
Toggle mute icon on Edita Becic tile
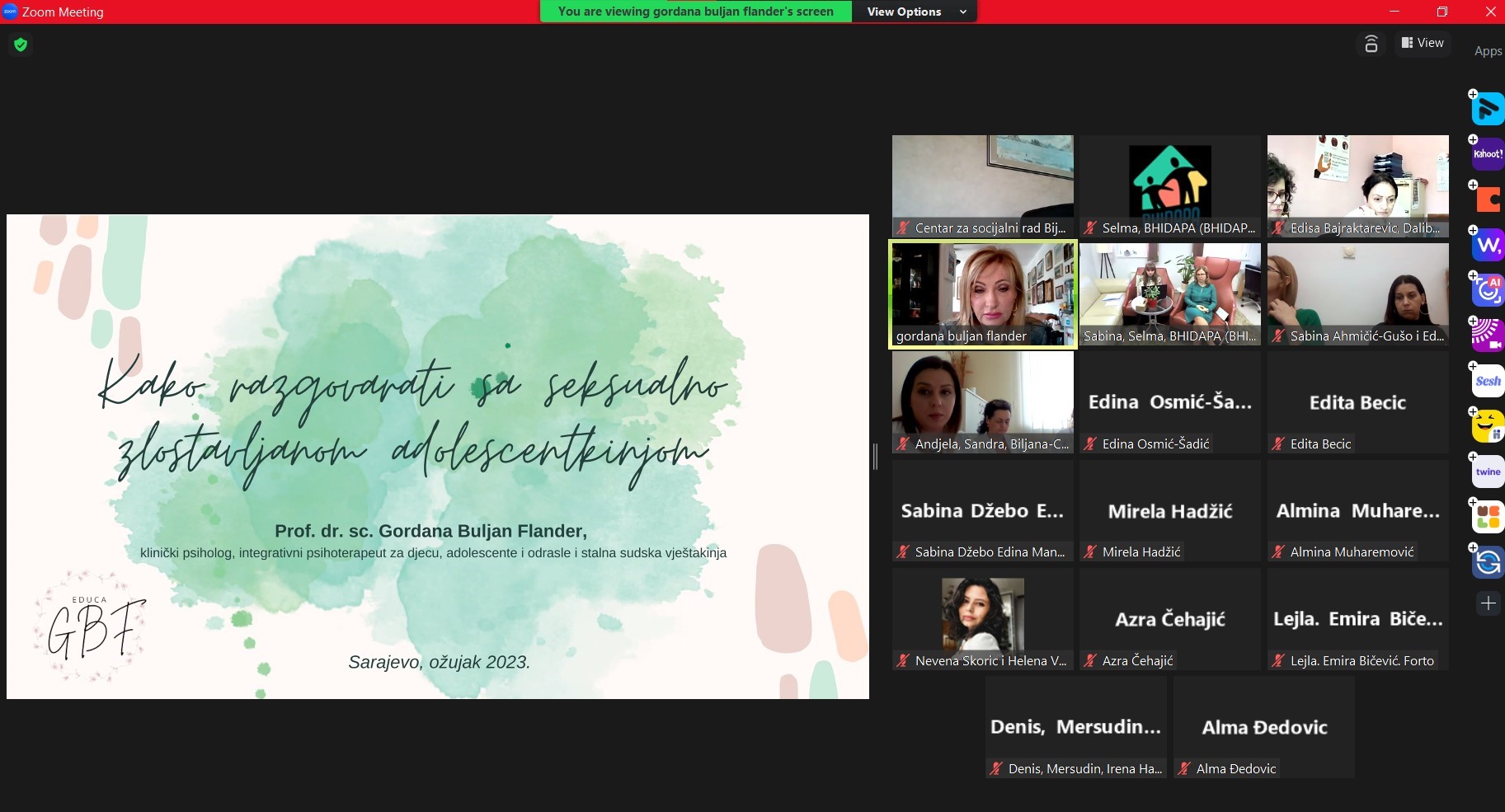[1278, 444]
